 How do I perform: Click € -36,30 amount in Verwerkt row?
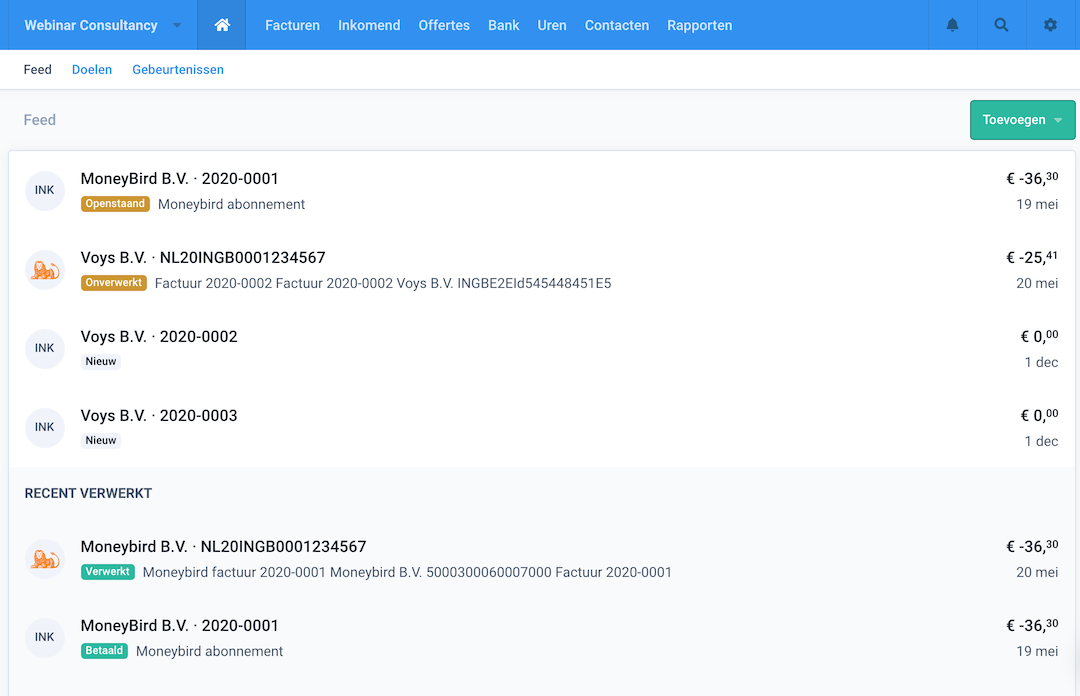pyautogui.click(x=1032, y=546)
